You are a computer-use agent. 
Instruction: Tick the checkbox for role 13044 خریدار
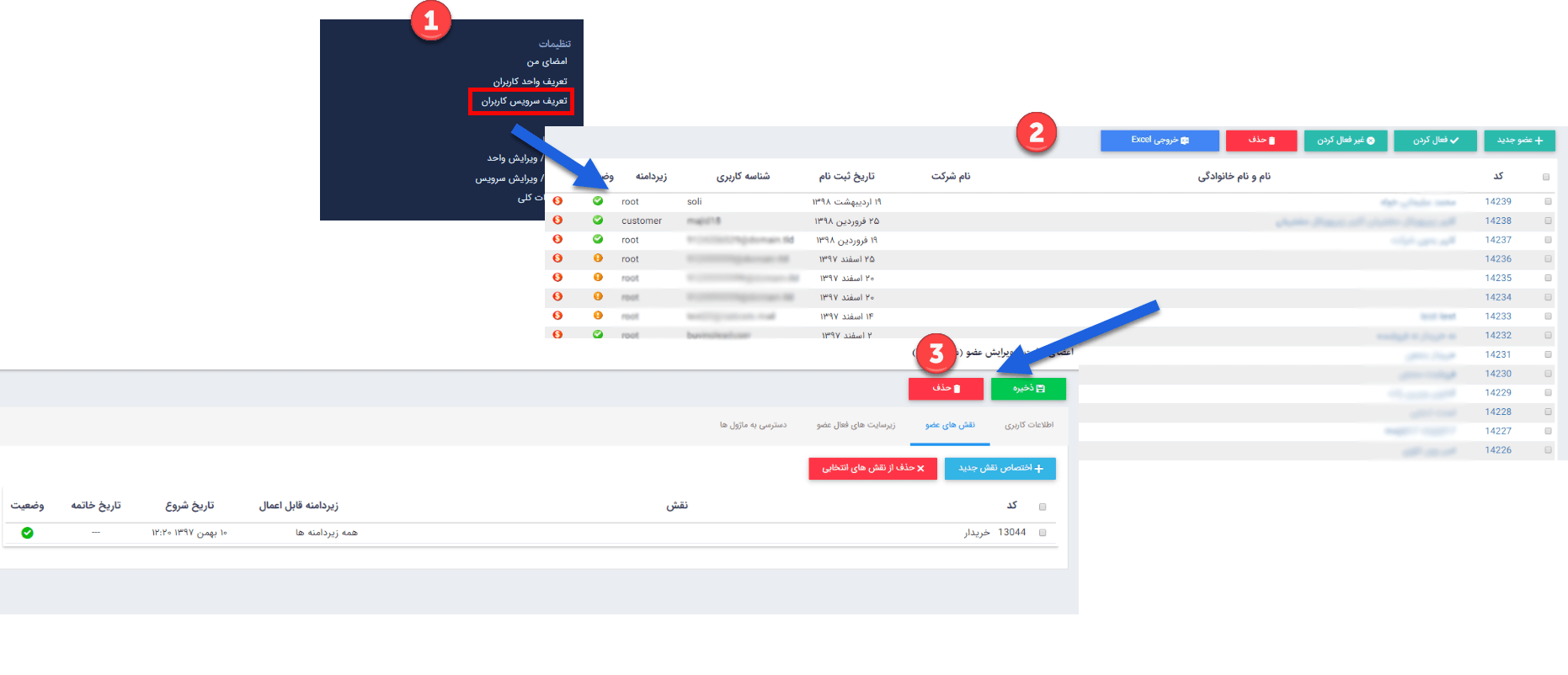(1043, 533)
